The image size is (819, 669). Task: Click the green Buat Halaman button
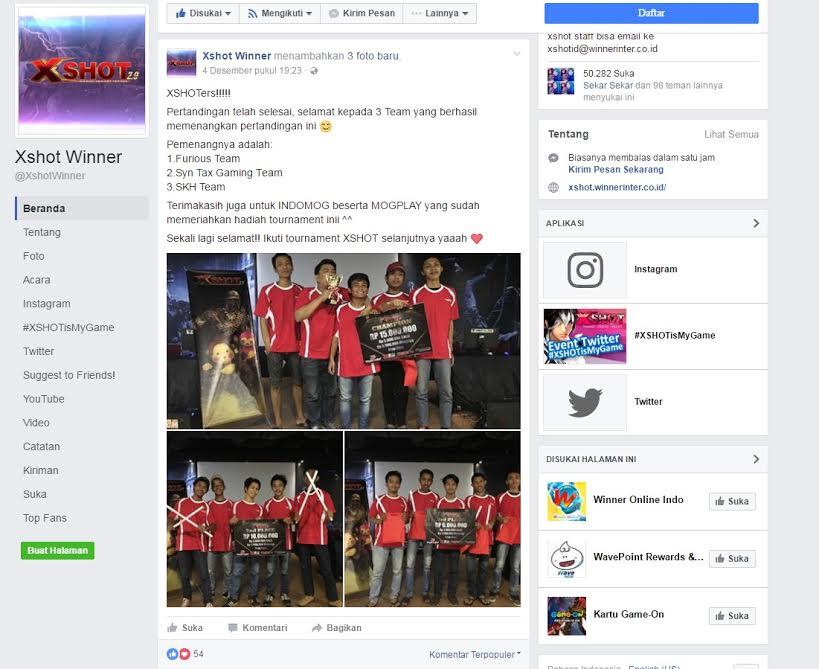click(57, 550)
